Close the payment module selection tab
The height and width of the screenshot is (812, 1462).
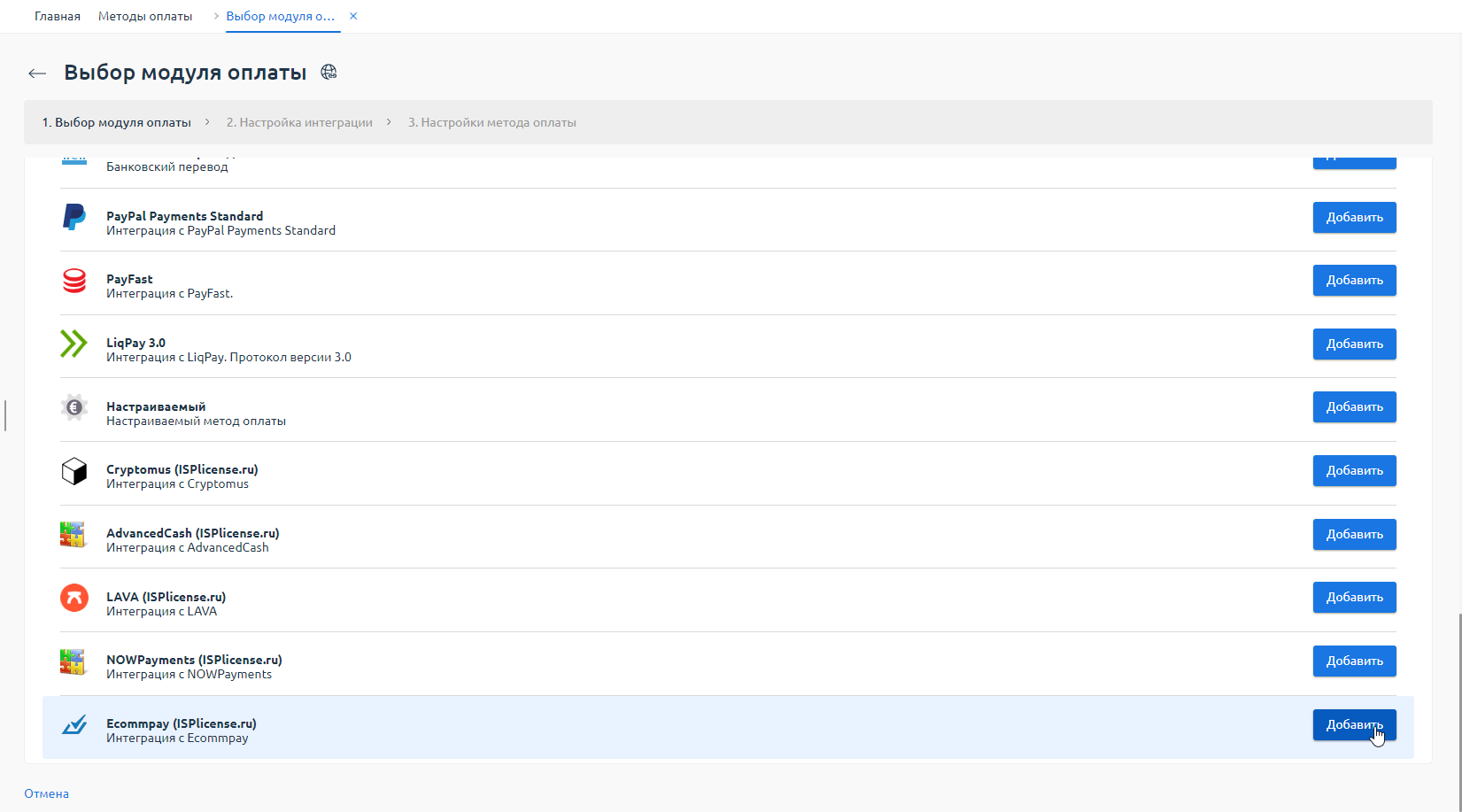pos(353,16)
